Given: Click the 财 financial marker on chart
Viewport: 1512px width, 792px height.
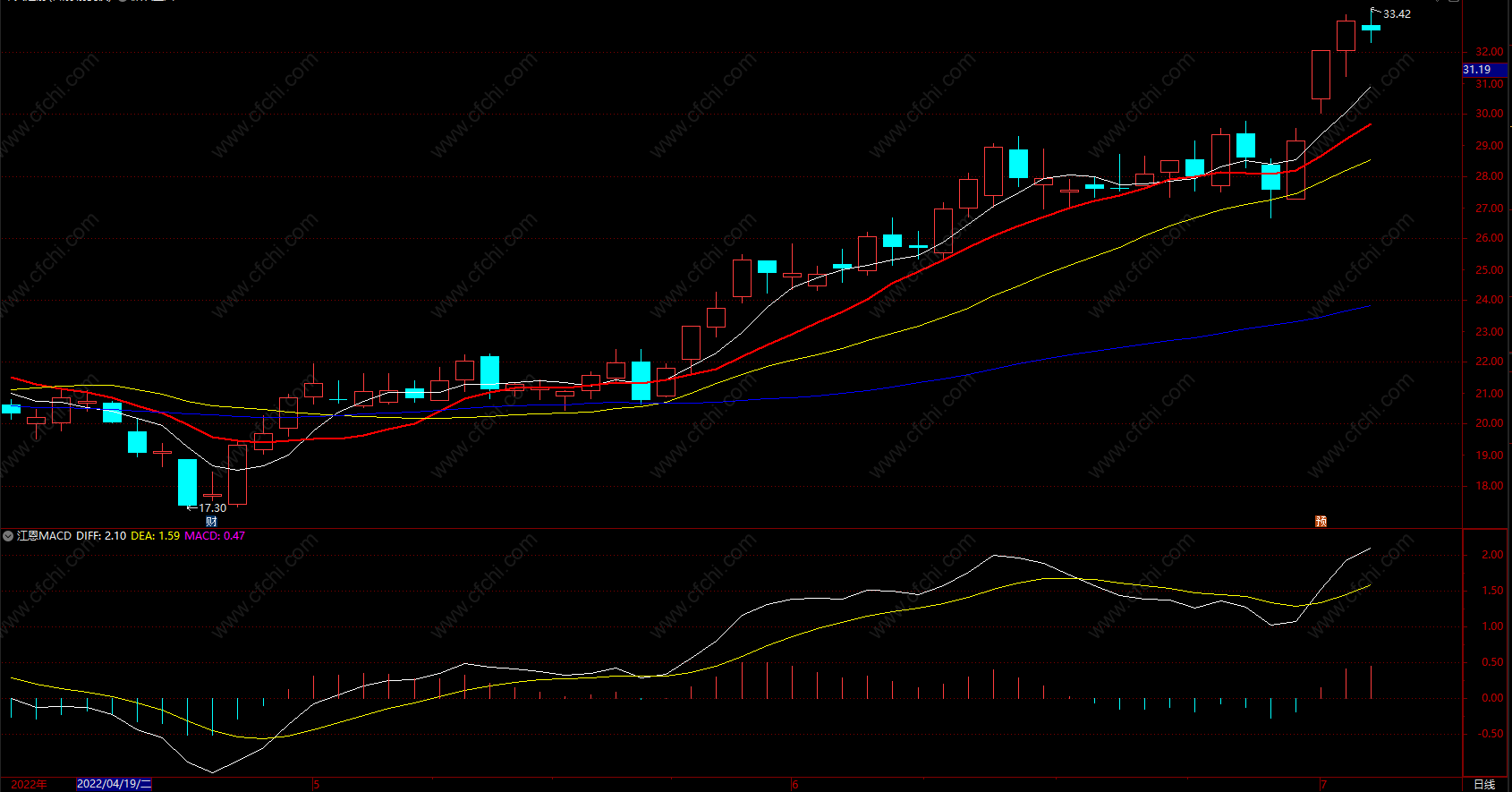Looking at the screenshot, I should point(211,521).
